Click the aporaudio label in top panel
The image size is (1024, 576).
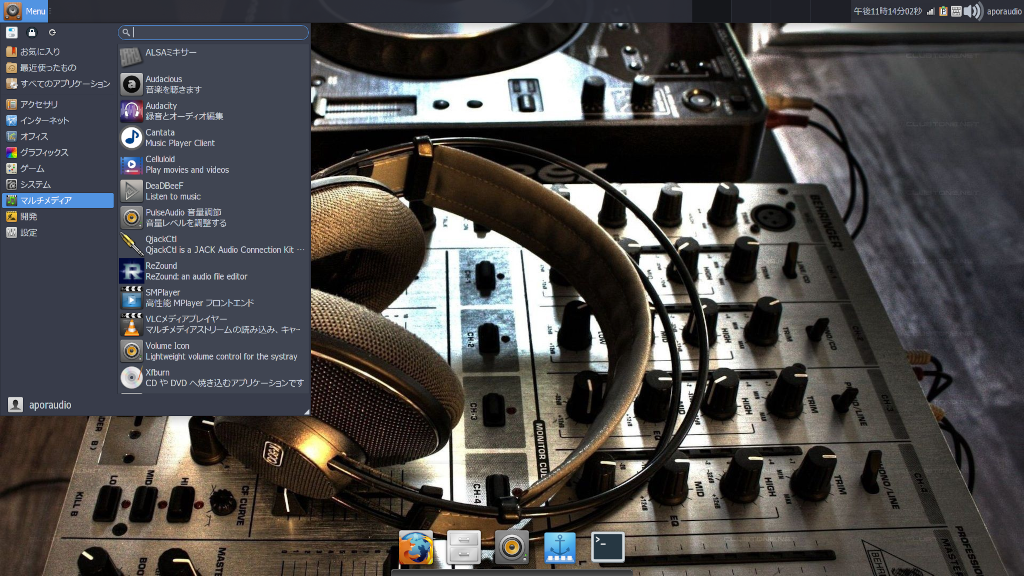(x=1004, y=11)
